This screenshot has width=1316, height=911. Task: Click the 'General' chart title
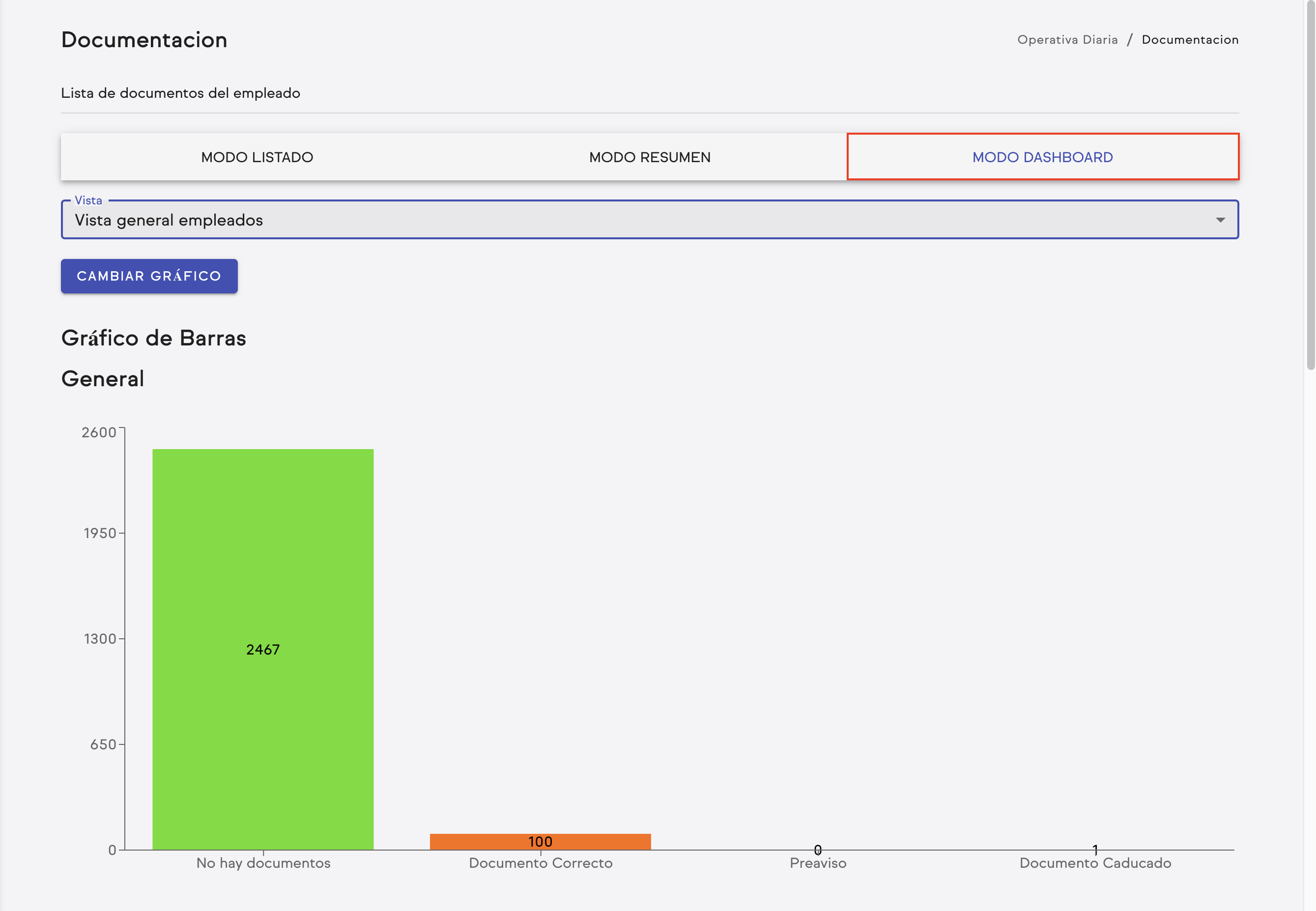point(102,378)
